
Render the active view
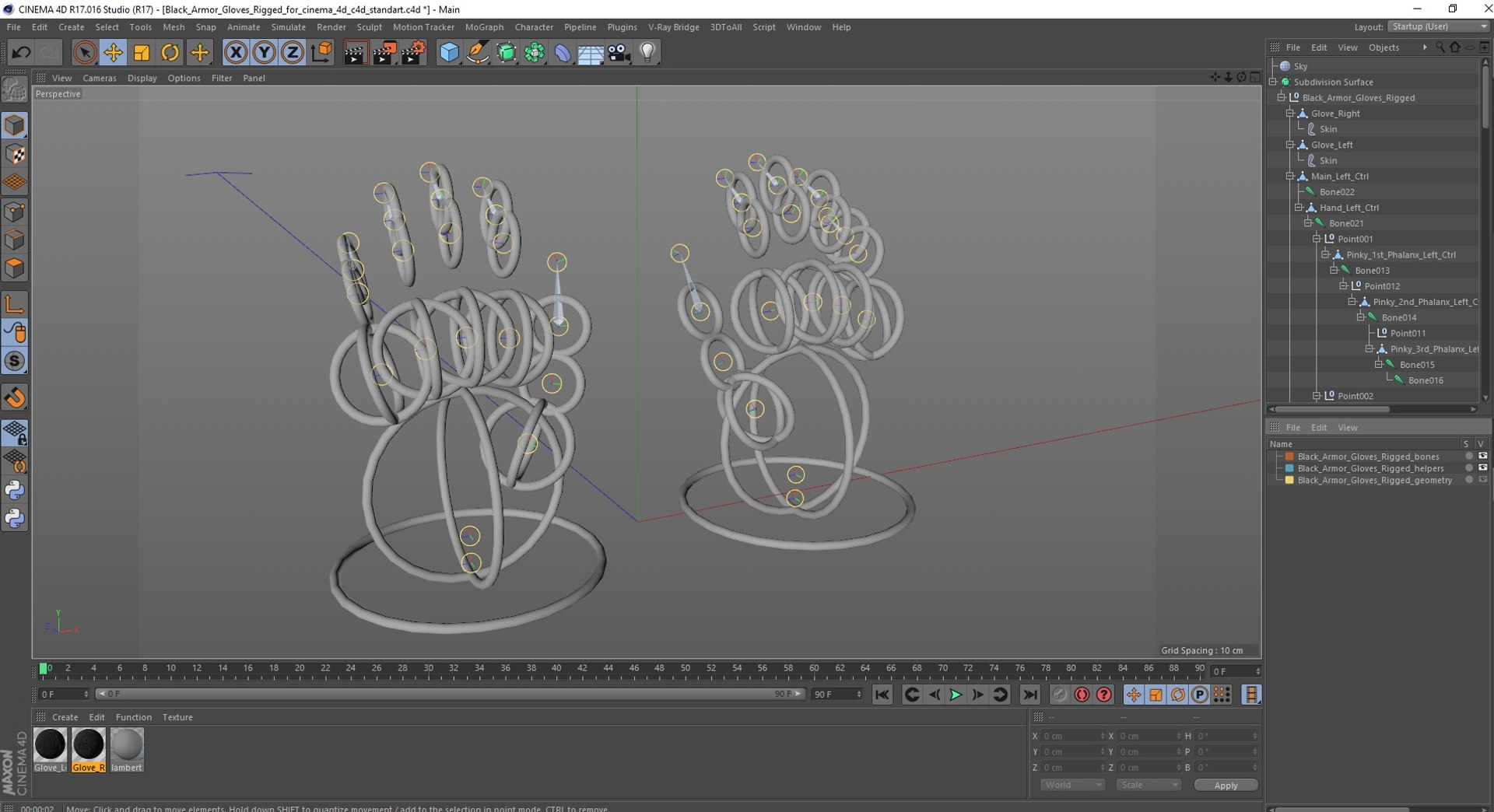tap(356, 52)
